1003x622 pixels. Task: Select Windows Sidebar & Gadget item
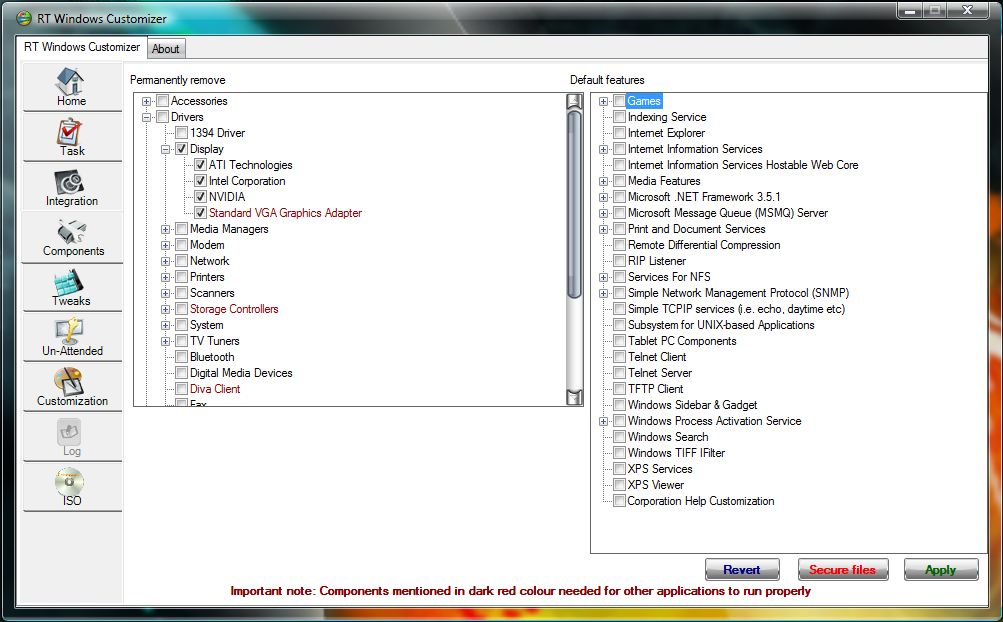pyautogui.click(x=692, y=404)
